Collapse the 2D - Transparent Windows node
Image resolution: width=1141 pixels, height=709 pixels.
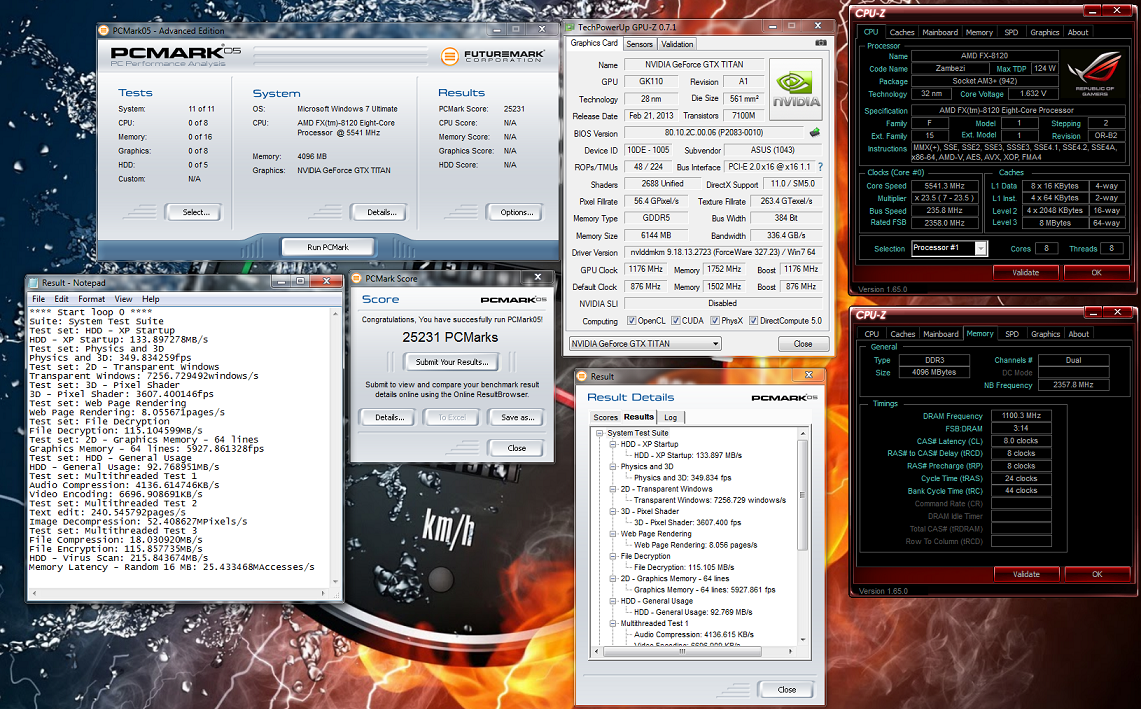(x=613, y=489)
